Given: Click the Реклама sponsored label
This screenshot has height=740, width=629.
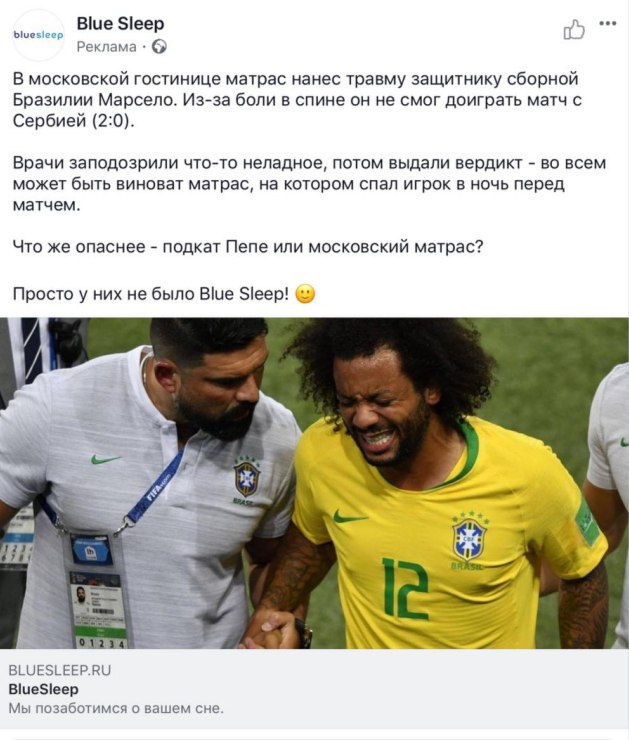Looking at the screenshot, I should pyautogui.click(x=106, y=47).
